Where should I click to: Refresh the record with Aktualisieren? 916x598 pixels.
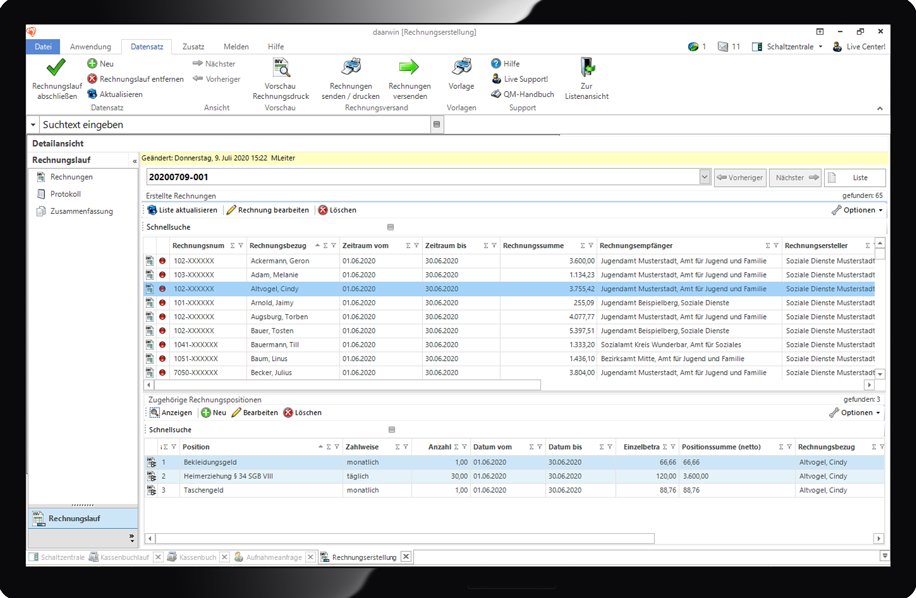(115, 94)
